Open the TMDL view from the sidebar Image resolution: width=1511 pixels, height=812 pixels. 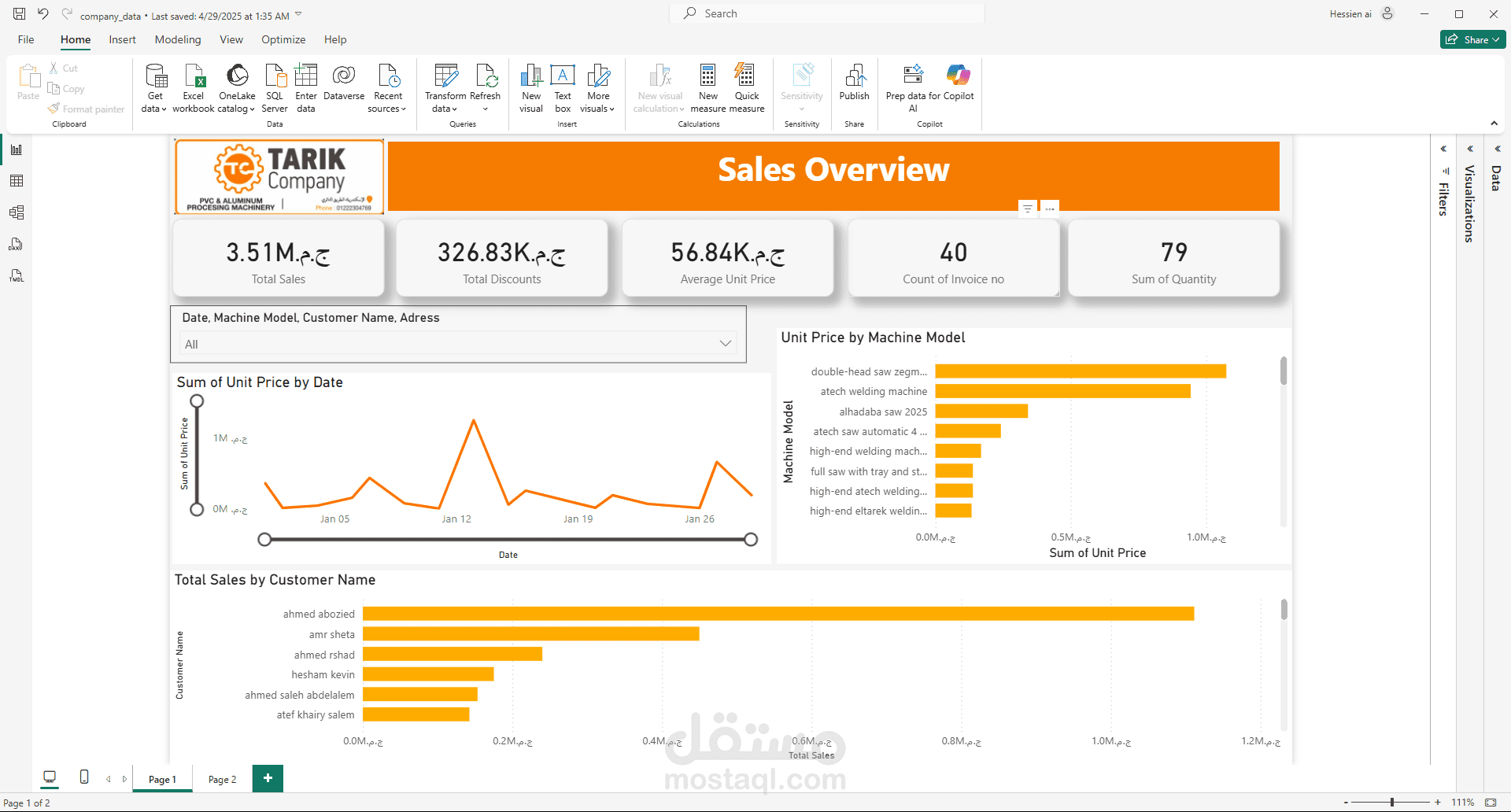tap(16, 275)
